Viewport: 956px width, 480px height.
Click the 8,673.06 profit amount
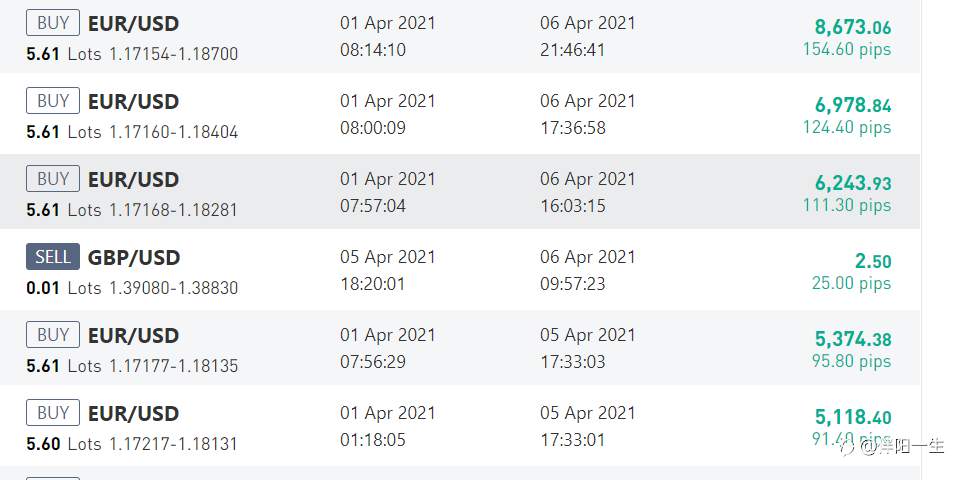[853, 27]
